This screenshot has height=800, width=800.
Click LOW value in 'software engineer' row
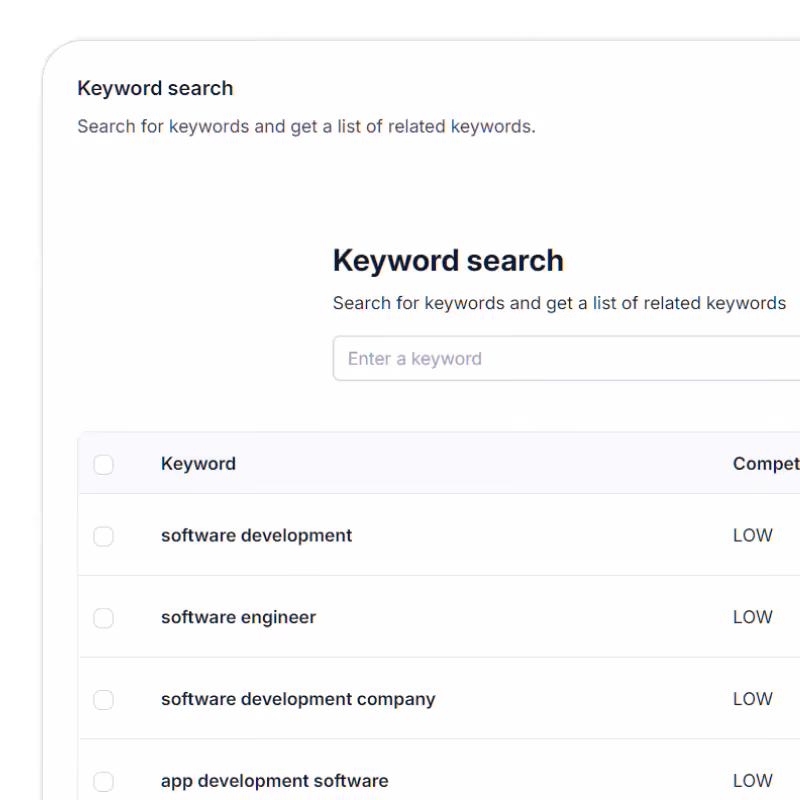point(753,617)
